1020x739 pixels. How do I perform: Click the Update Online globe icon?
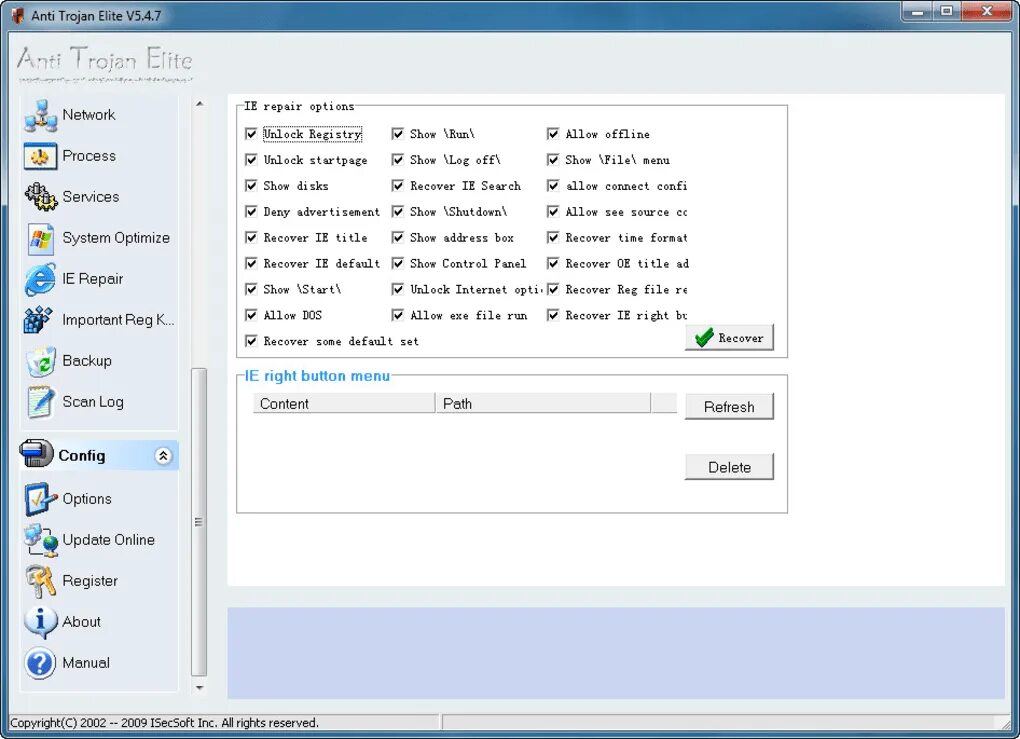[x=40, y=540]
